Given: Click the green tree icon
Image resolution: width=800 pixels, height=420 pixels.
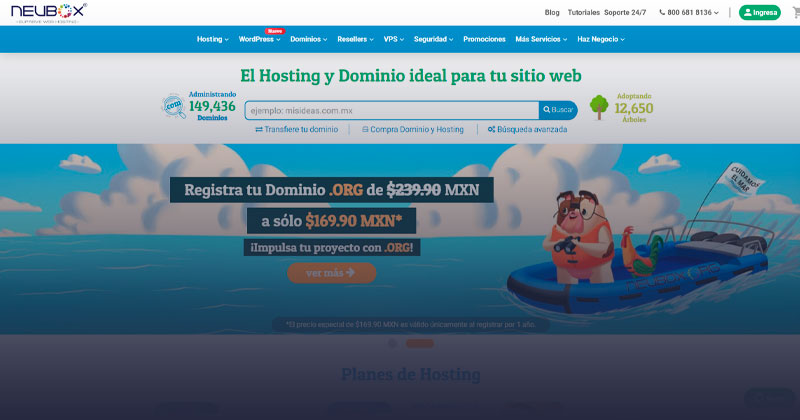Looking at the screenshot, I should [x=599, y=107].
